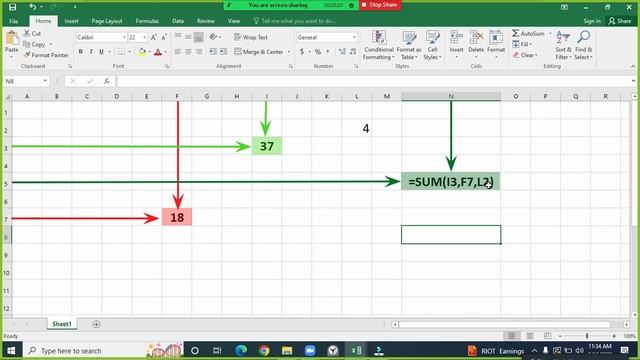The height and width of the screenshot is (360, 640).
Task: Click the Orientation text-angle icon
Action: click(x=213, y=37)
